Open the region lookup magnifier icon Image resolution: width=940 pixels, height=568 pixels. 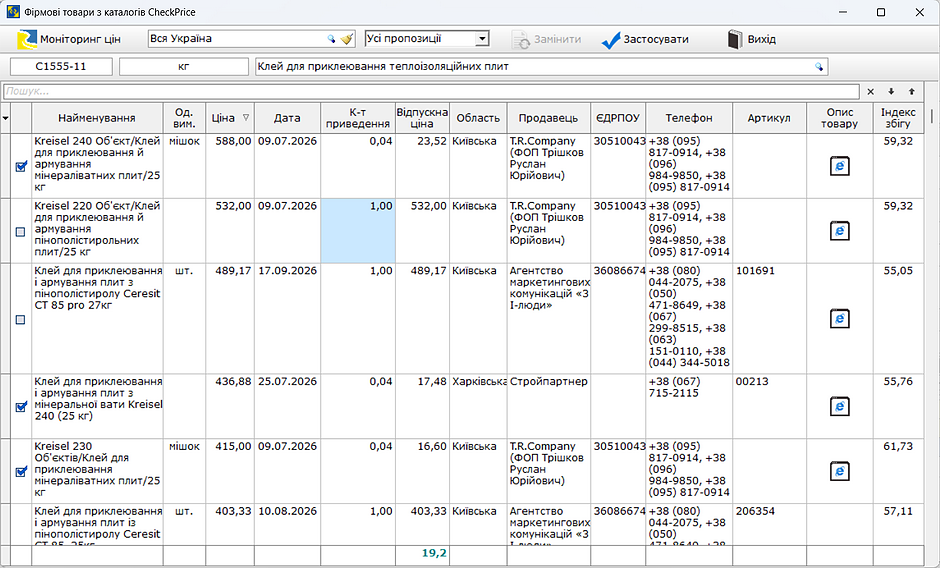pos(331,39)
